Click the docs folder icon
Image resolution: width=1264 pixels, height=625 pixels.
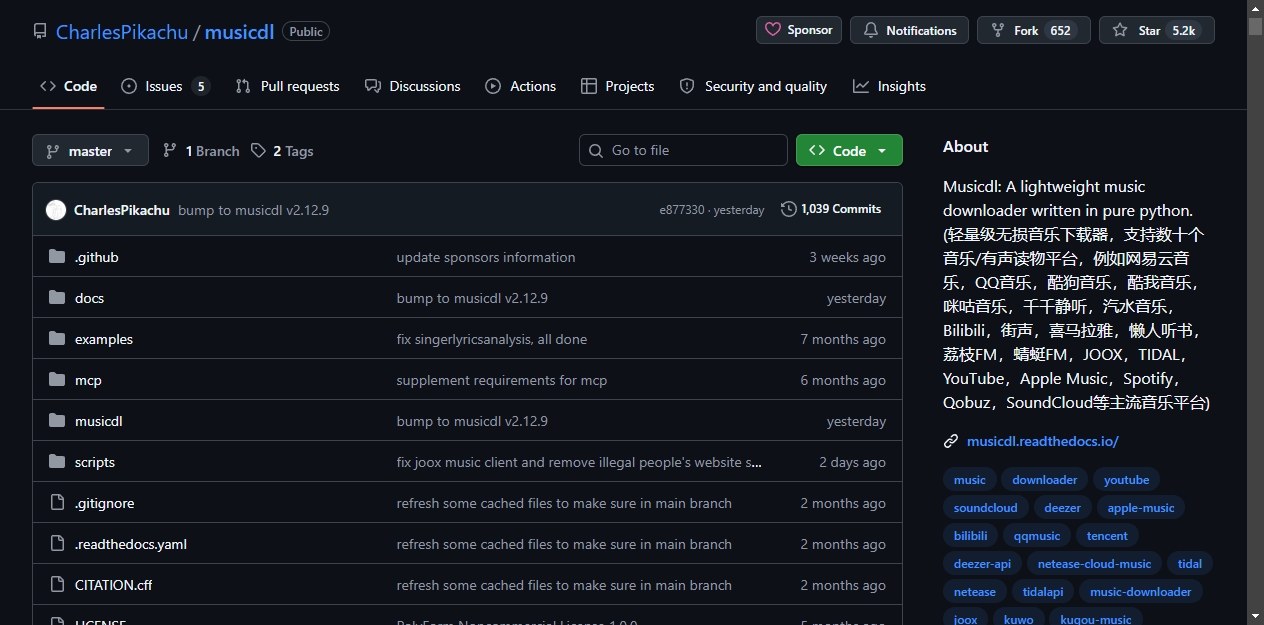[x=56, y=298]
